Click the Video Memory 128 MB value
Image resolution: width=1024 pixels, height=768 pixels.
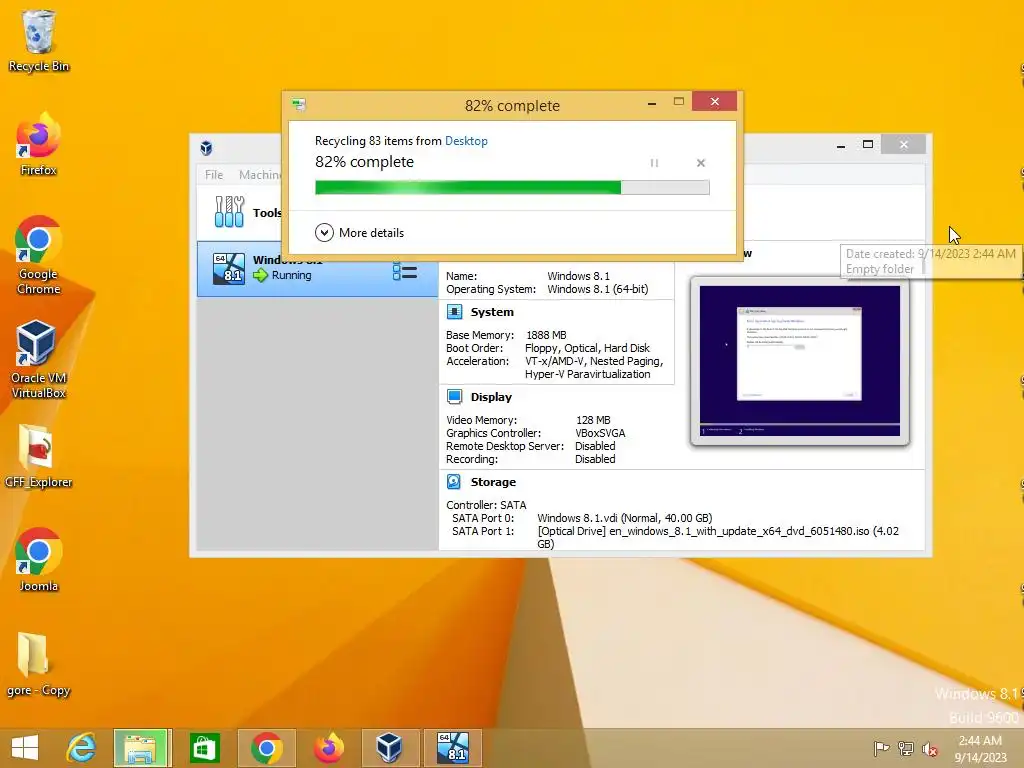593,420
